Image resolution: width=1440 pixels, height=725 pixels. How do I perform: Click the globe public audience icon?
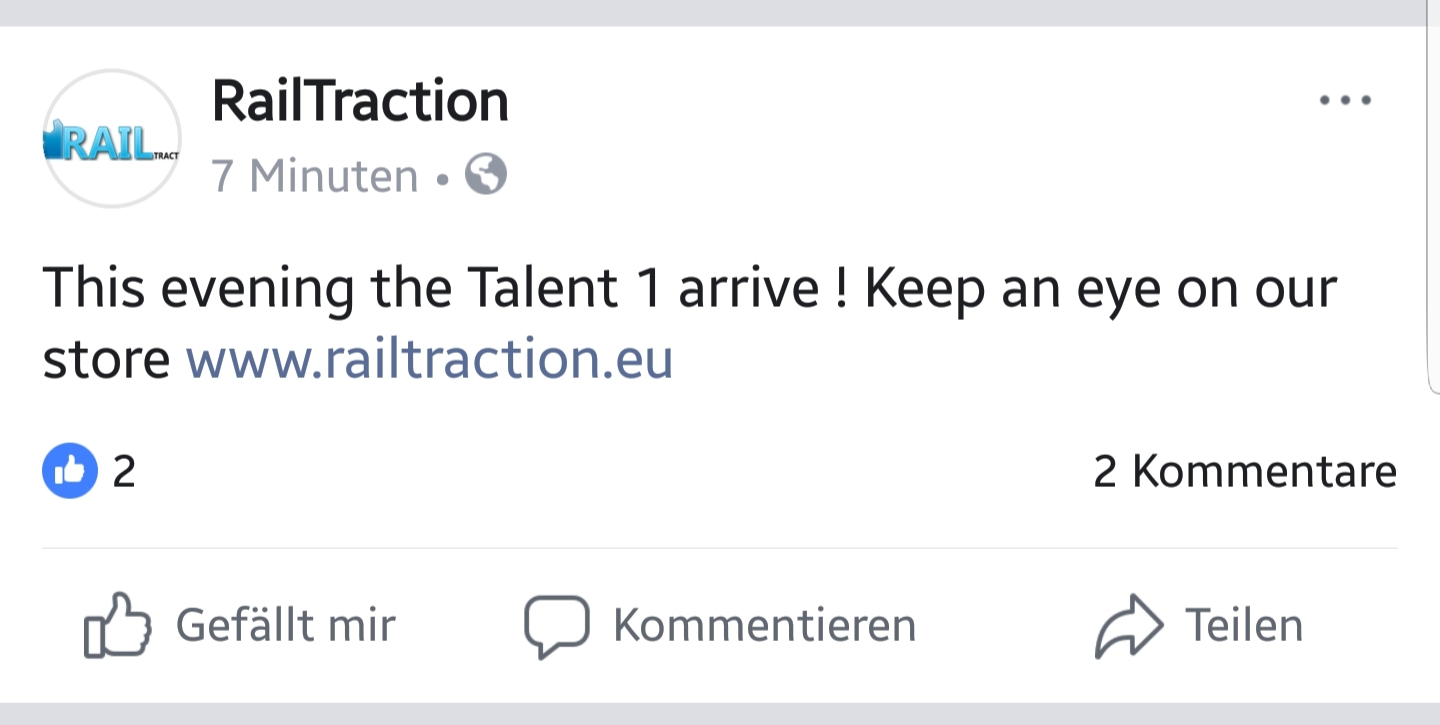486,176
